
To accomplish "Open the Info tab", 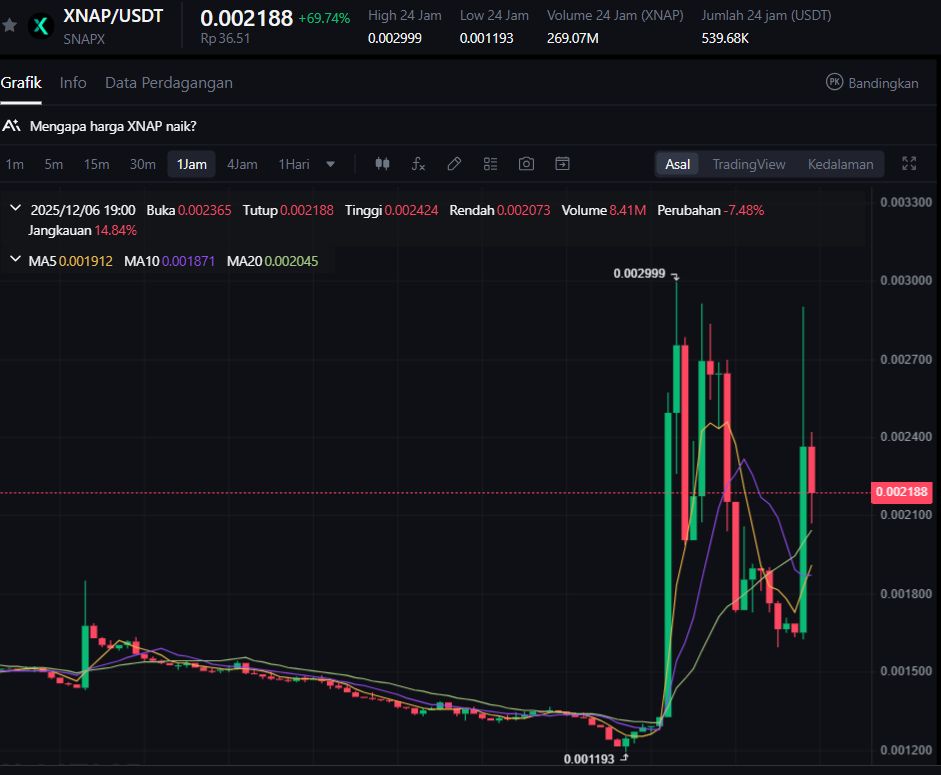I will point(73,83).
